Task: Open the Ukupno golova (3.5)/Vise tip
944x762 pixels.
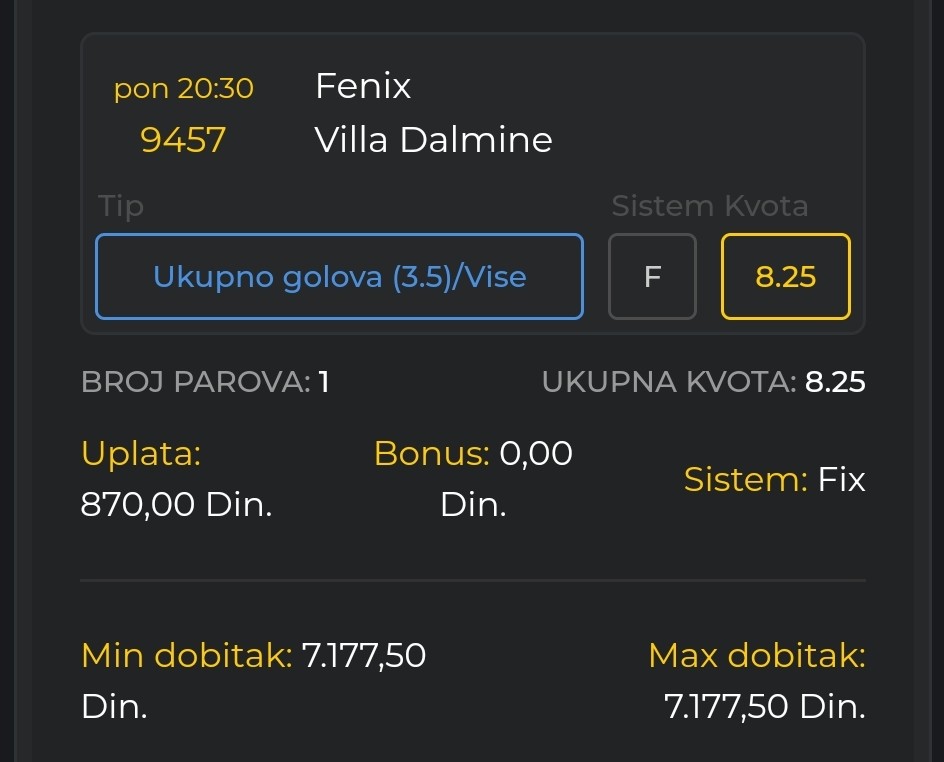Action: click(x=340, y=276)
